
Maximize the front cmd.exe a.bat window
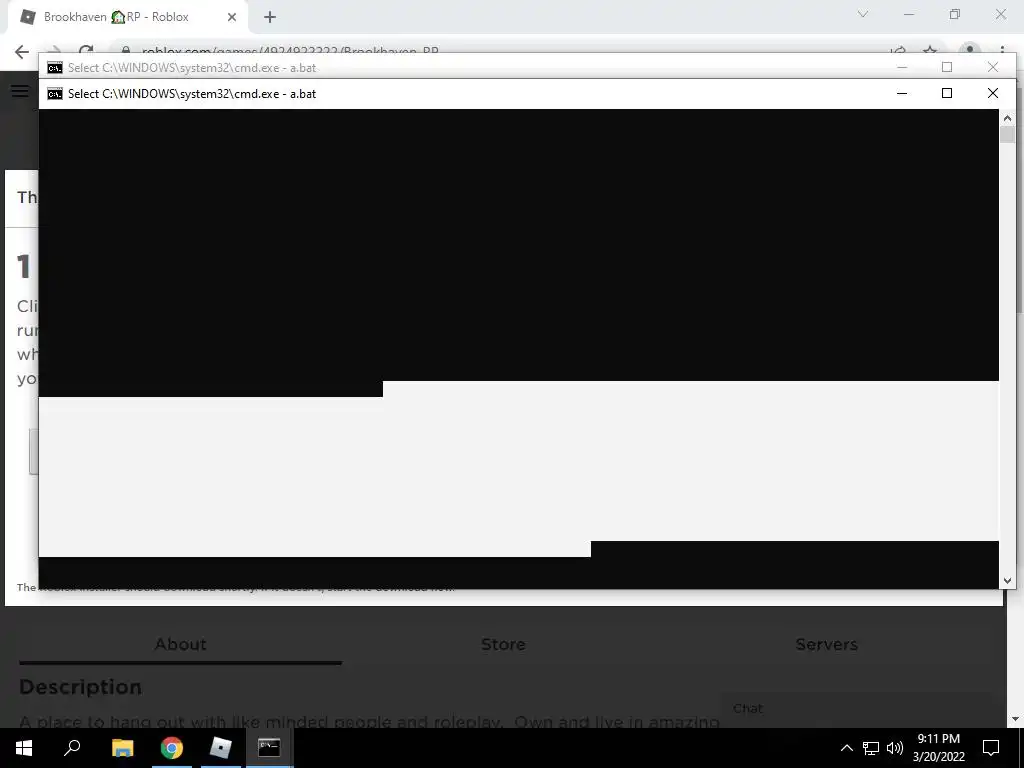pyautogui.click(x=947, y=93)
